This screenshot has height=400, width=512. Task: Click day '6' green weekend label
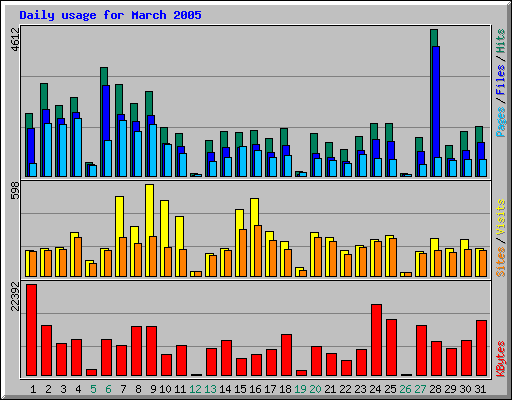[108, 389]
